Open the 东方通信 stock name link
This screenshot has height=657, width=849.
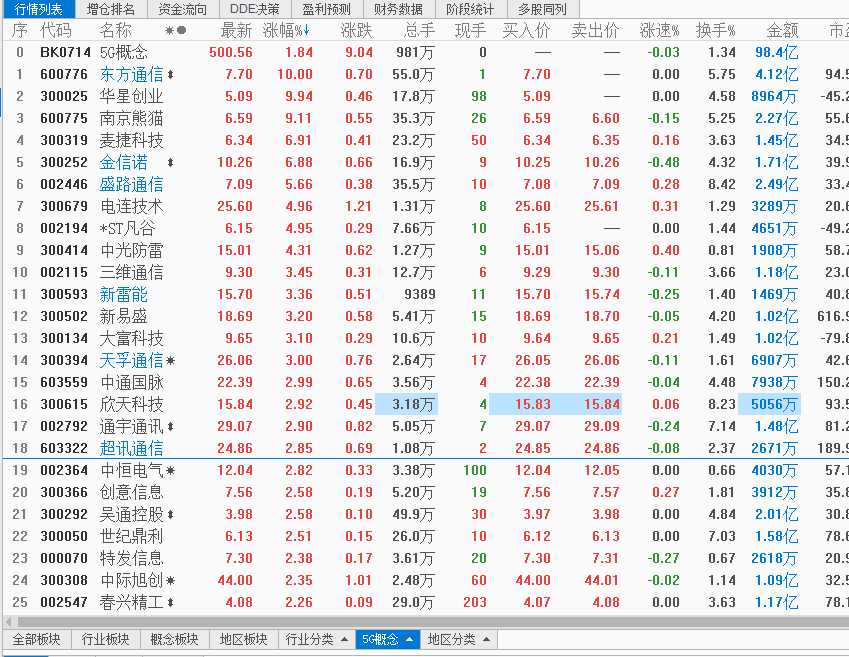132,75
